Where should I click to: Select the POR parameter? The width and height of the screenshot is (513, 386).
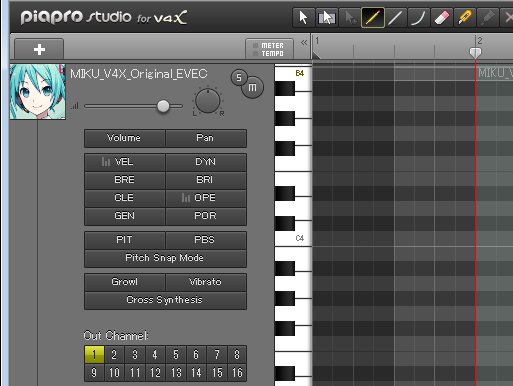[206, 216]
